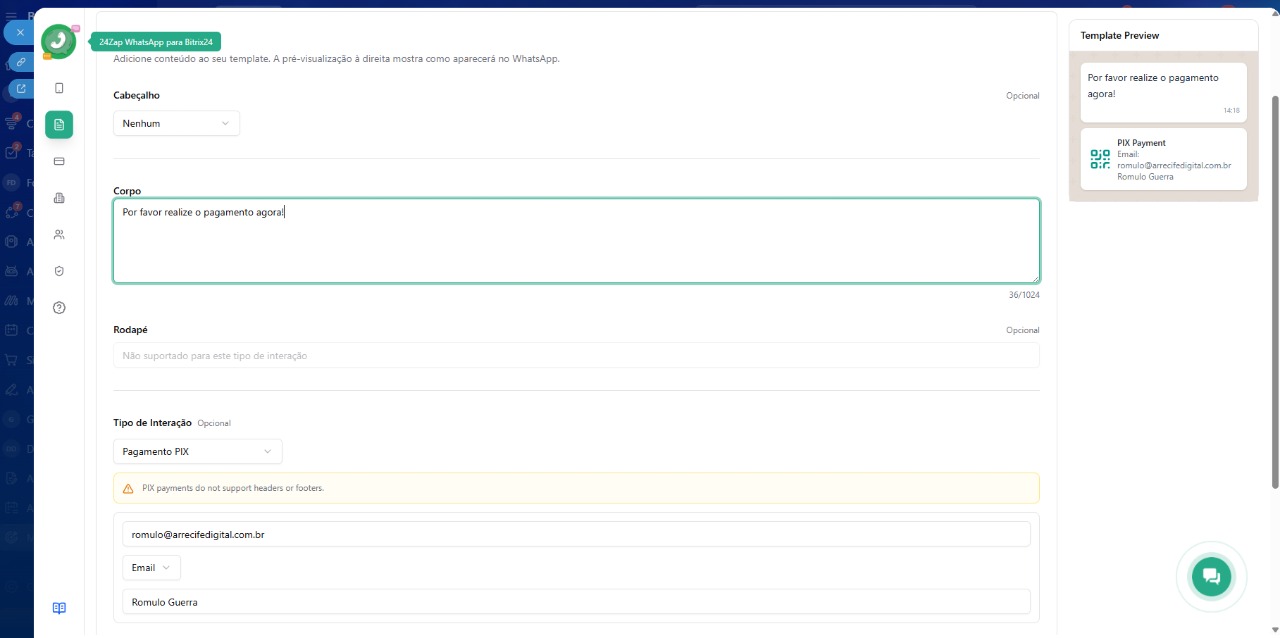Click the copy link slider button
1280x638 pixels.
(x=20, y=62)
